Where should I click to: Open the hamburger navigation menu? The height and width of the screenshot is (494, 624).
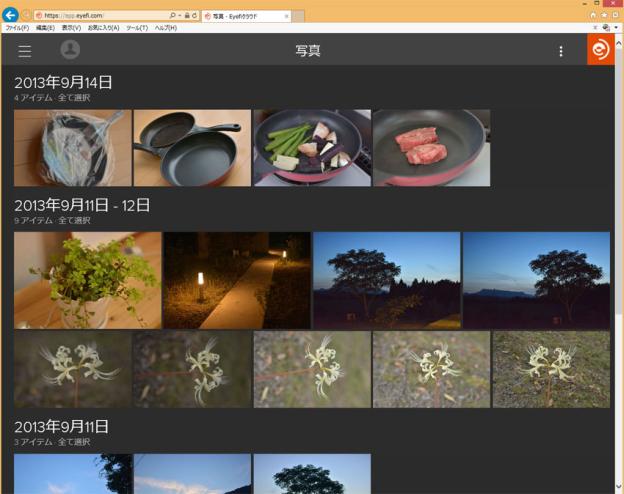[x=25, y=51]
